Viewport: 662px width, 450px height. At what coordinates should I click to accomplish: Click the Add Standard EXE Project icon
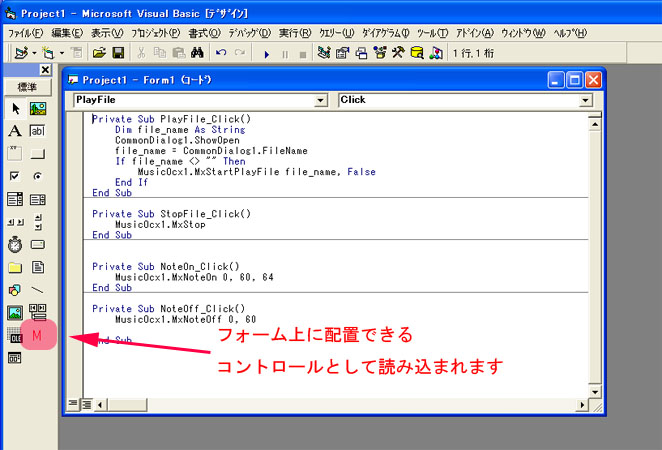click(x=22, y=53)
